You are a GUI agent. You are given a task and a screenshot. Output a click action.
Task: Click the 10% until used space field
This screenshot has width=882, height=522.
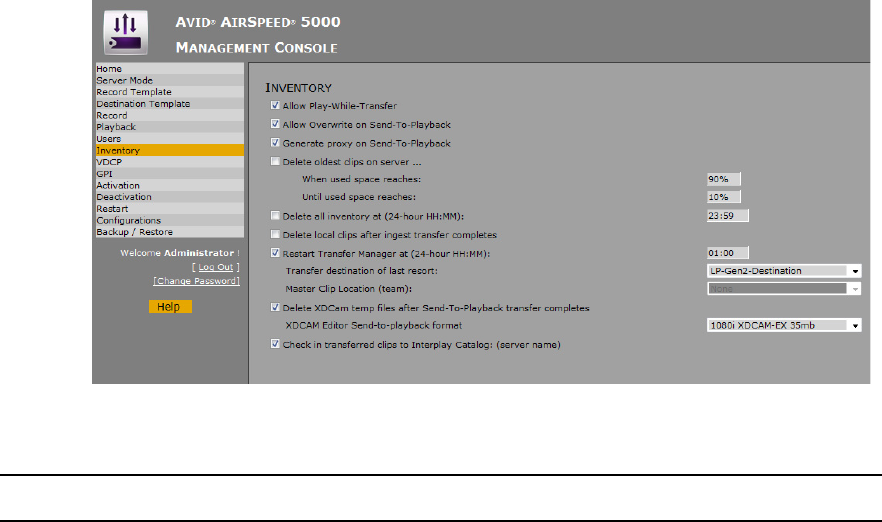point(723,197)
